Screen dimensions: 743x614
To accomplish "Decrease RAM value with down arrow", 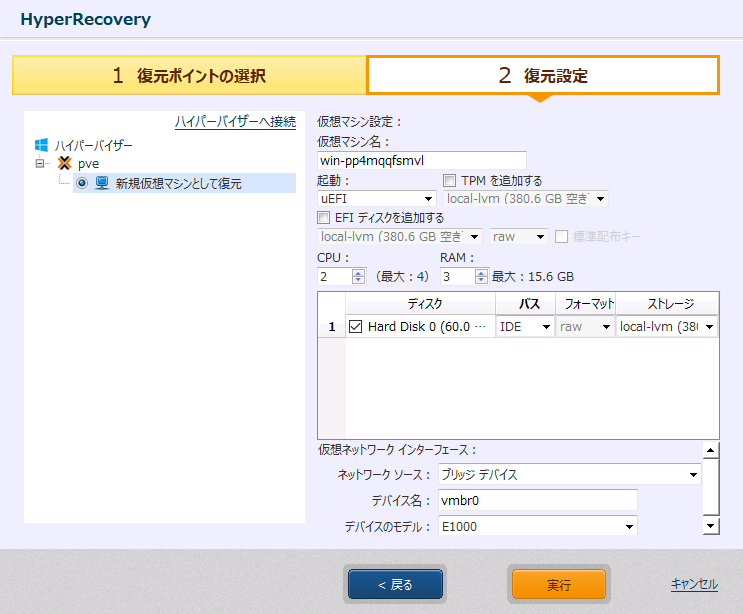I will (x=481, y=280).
